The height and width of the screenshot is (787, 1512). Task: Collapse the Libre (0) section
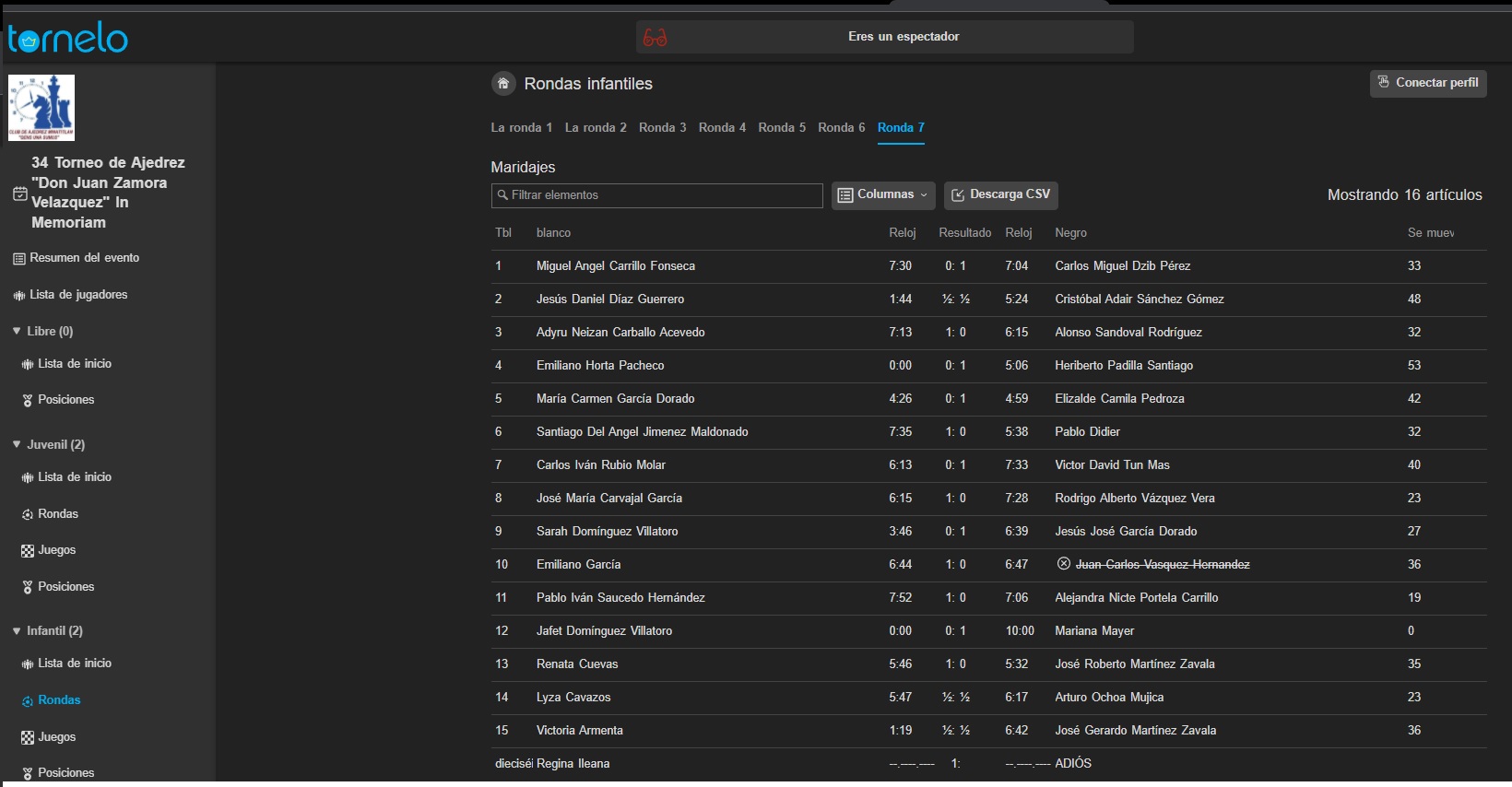coord(17,331)
